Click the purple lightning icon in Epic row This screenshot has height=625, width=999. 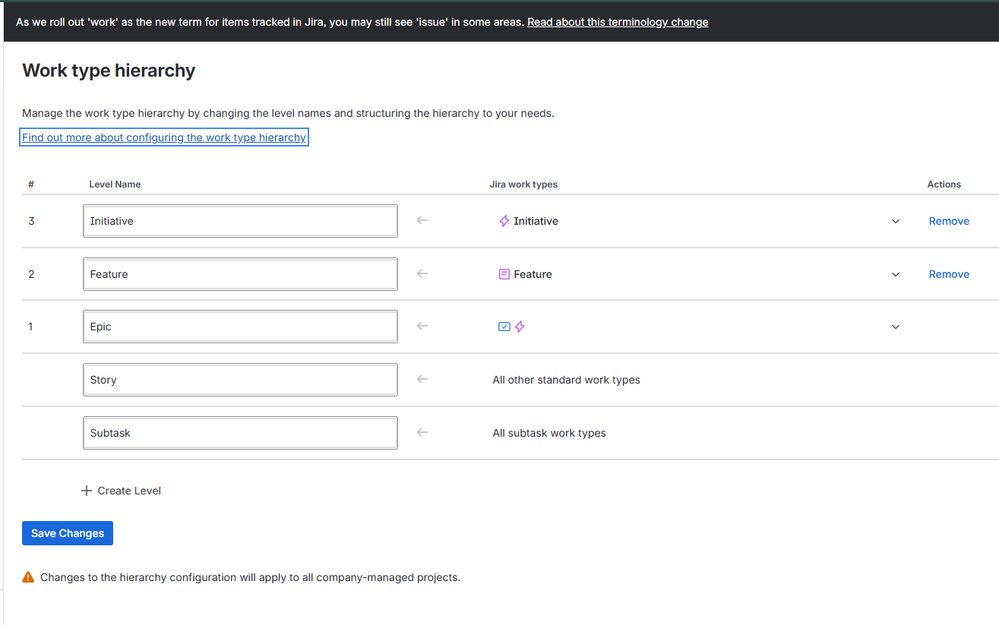pyautogui.click(x=519, y=327)
